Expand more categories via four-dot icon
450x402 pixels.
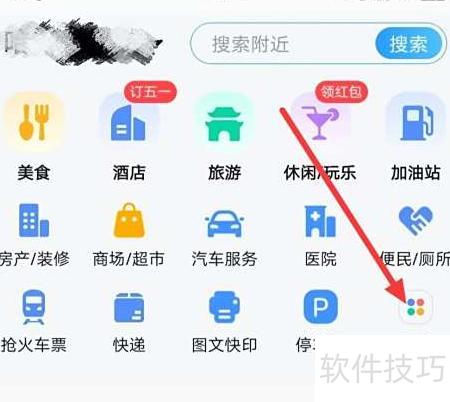click(x=416, y=307)
